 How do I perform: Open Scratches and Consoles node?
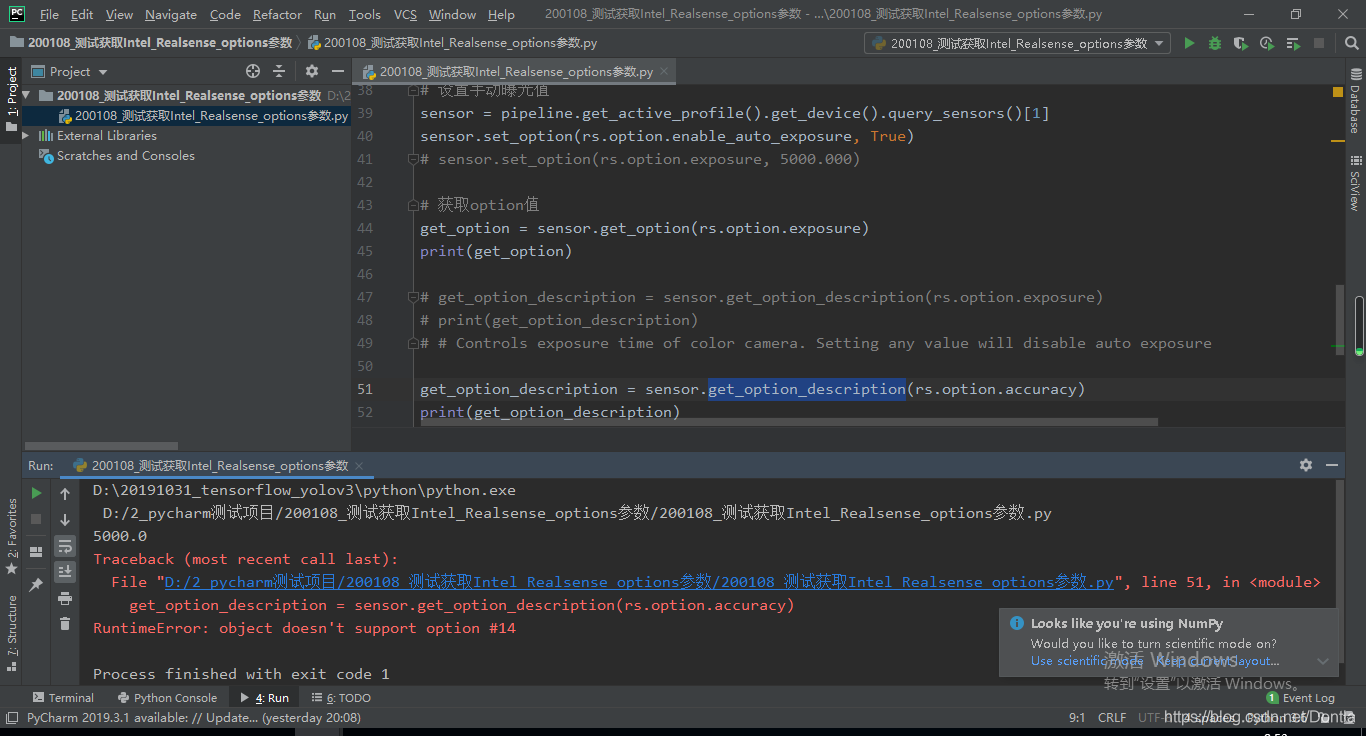tap(116, 155)
